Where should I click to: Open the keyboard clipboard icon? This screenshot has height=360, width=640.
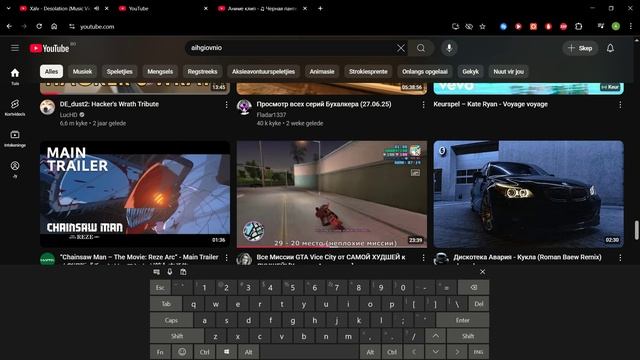[x=183, y=272]
